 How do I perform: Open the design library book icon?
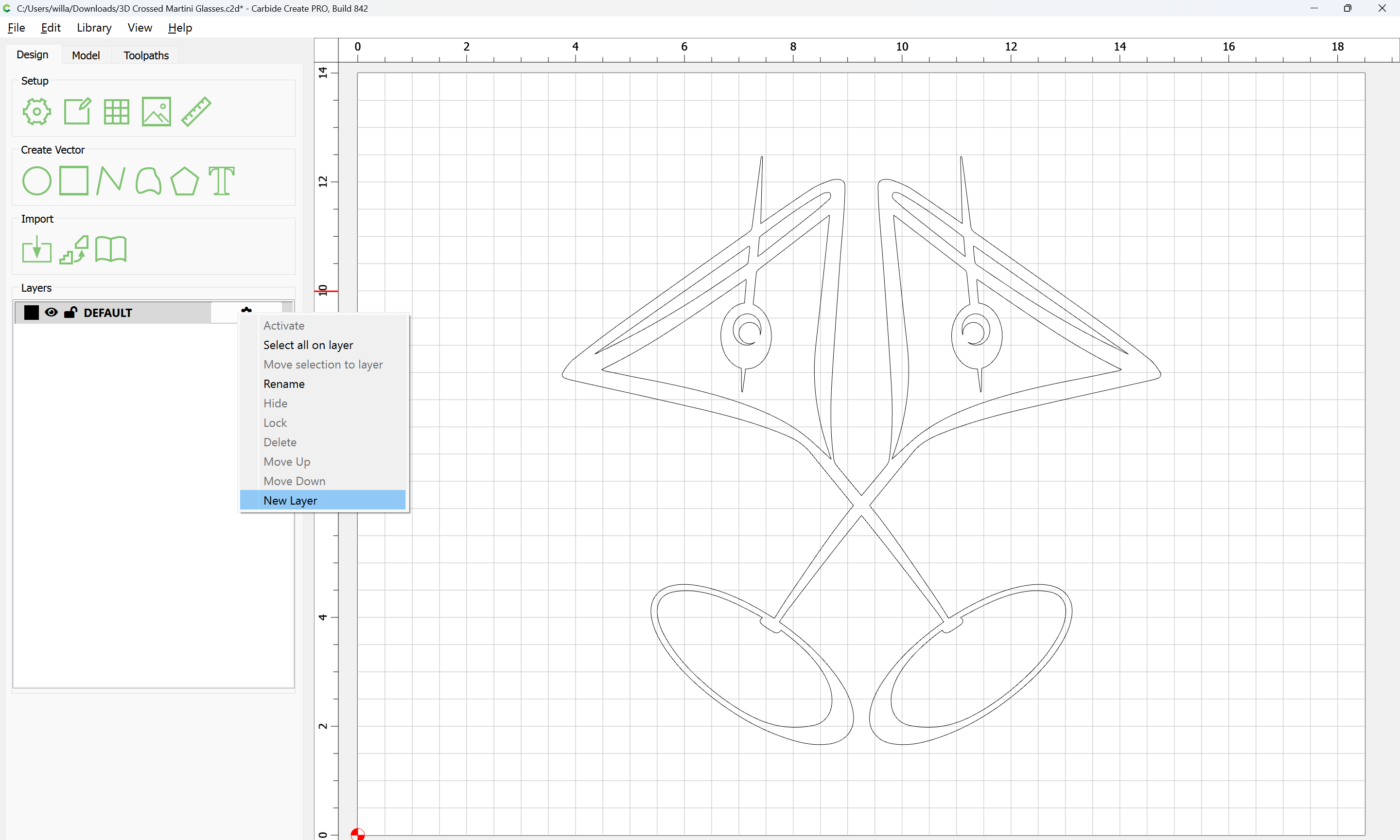point(111,250)
